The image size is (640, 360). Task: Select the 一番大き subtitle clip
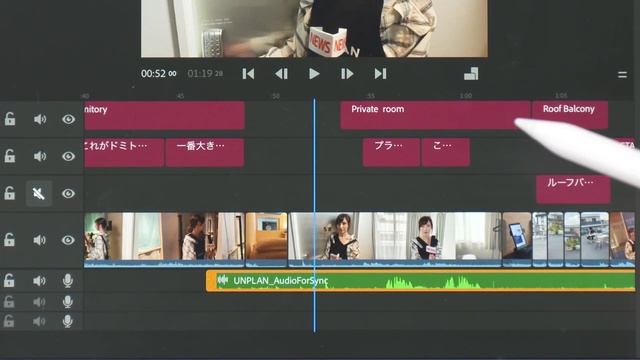tap(205, 153)
